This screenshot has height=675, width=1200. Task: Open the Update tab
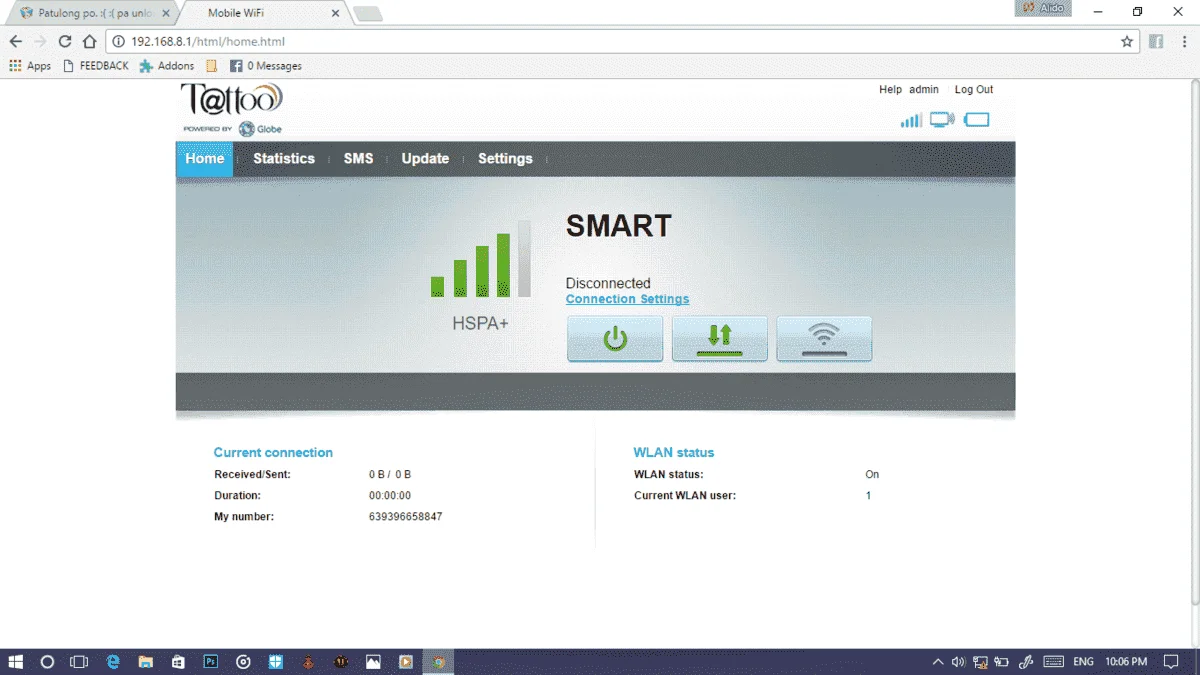[425, 159]
